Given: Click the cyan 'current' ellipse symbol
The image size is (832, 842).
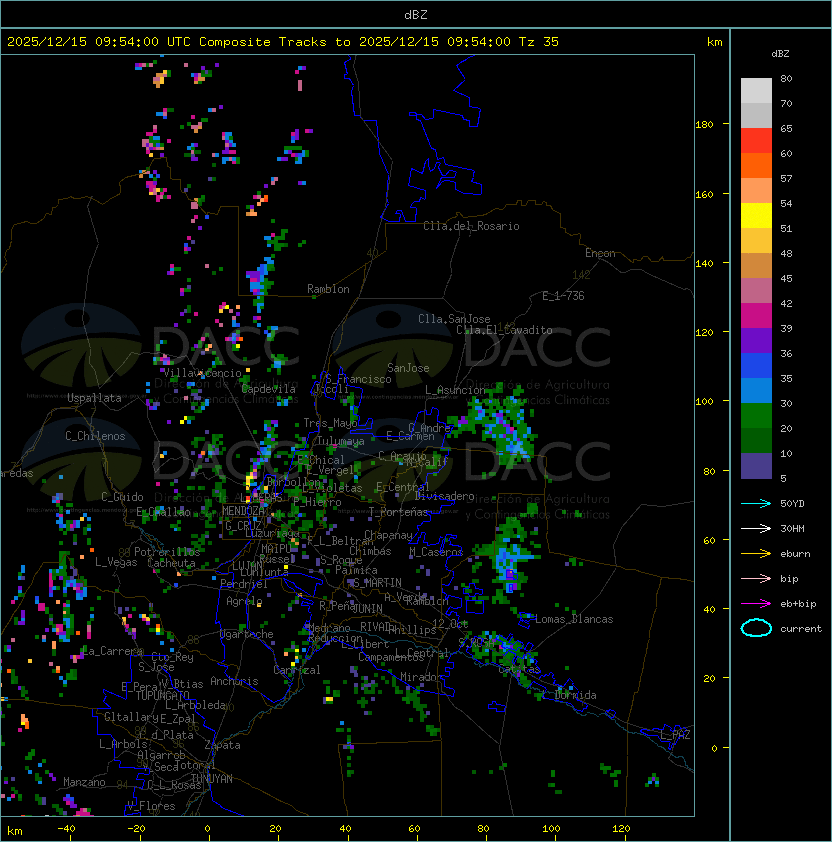Looking at the screenshot, I should pos(756,628).
